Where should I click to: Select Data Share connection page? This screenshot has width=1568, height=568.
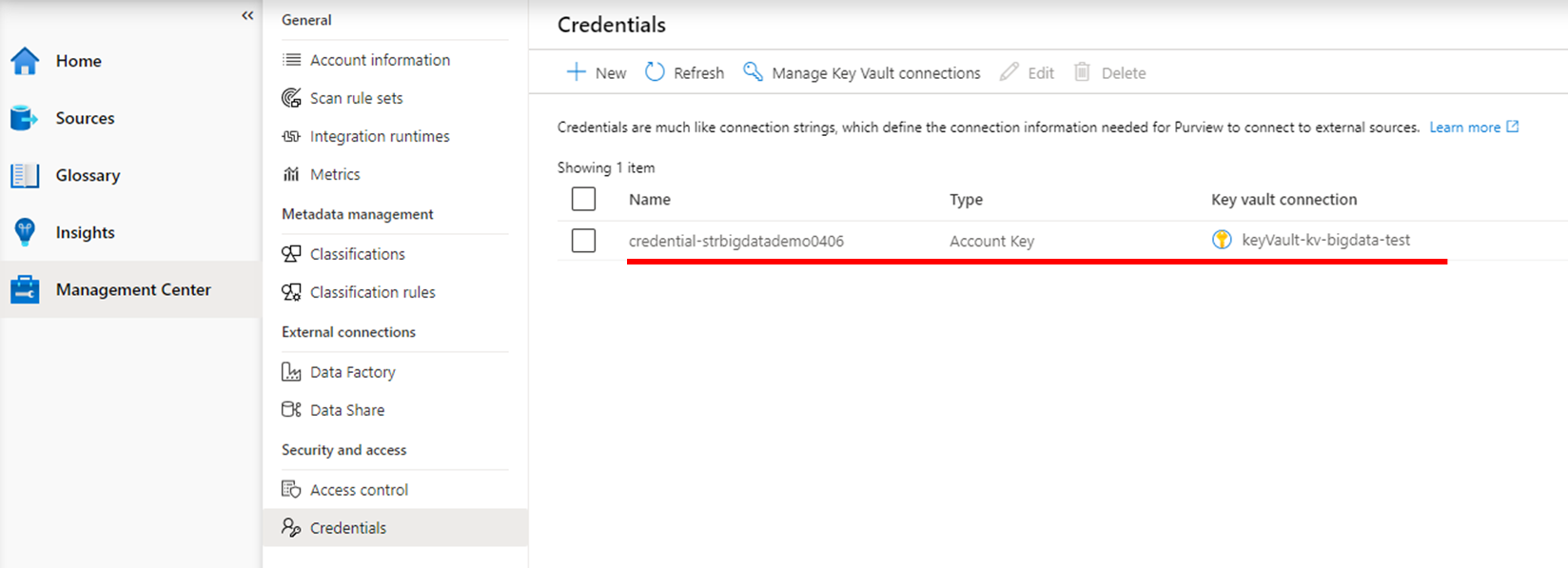point(347,410)
